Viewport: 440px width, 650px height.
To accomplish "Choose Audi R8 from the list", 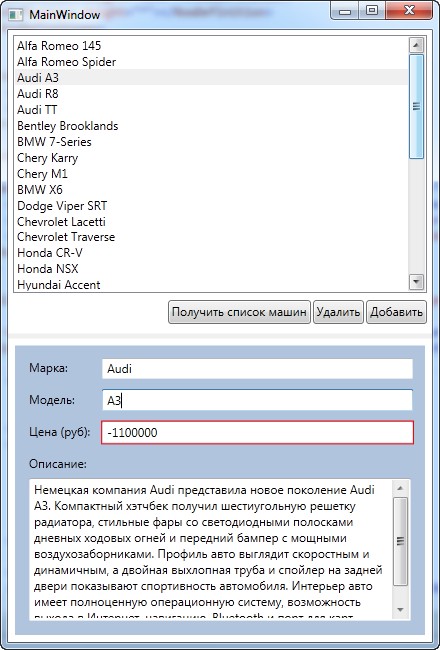I will (x=211, y=94).
